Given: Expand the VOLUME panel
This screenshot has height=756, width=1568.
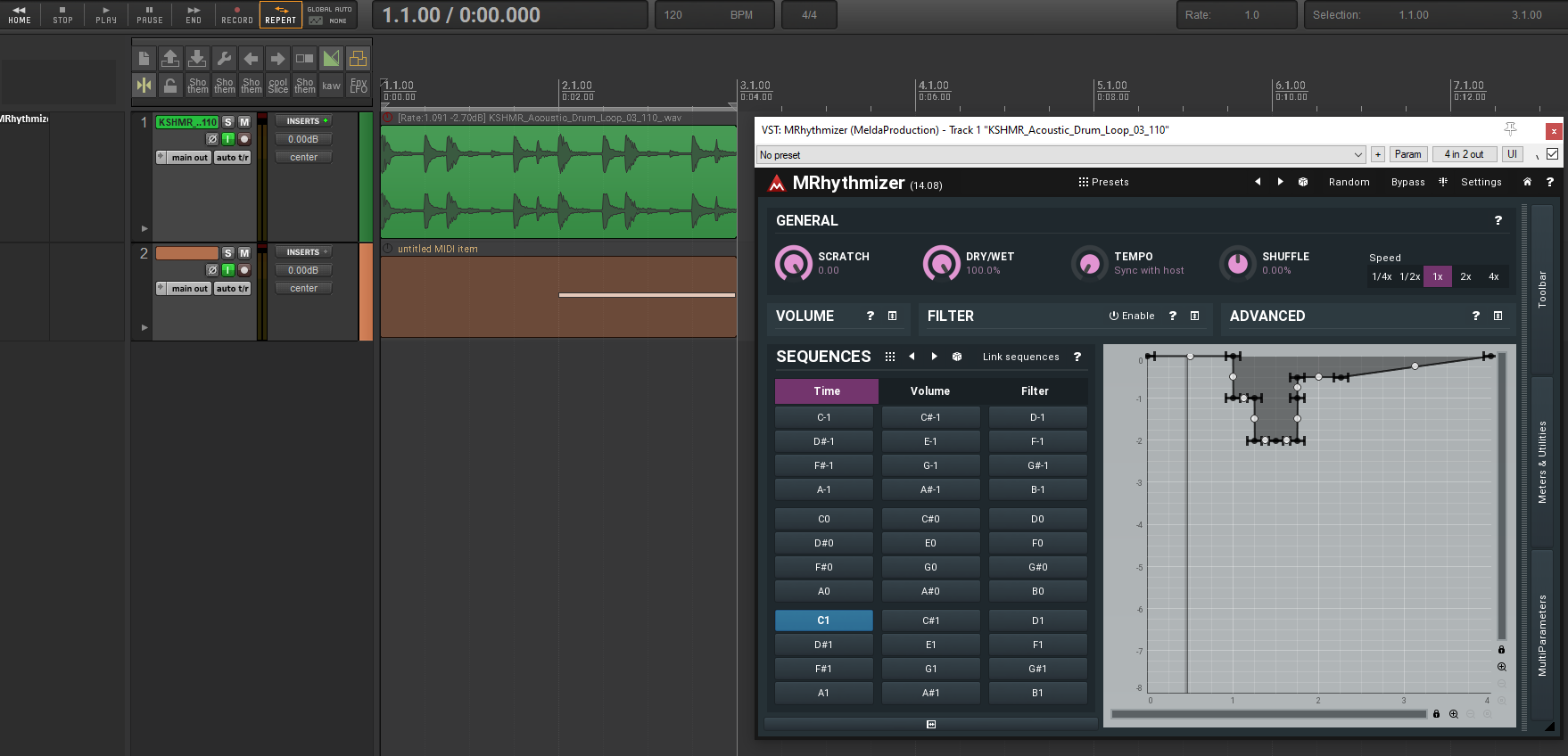Looking at the screenshot, I should [x=892, y=316].
